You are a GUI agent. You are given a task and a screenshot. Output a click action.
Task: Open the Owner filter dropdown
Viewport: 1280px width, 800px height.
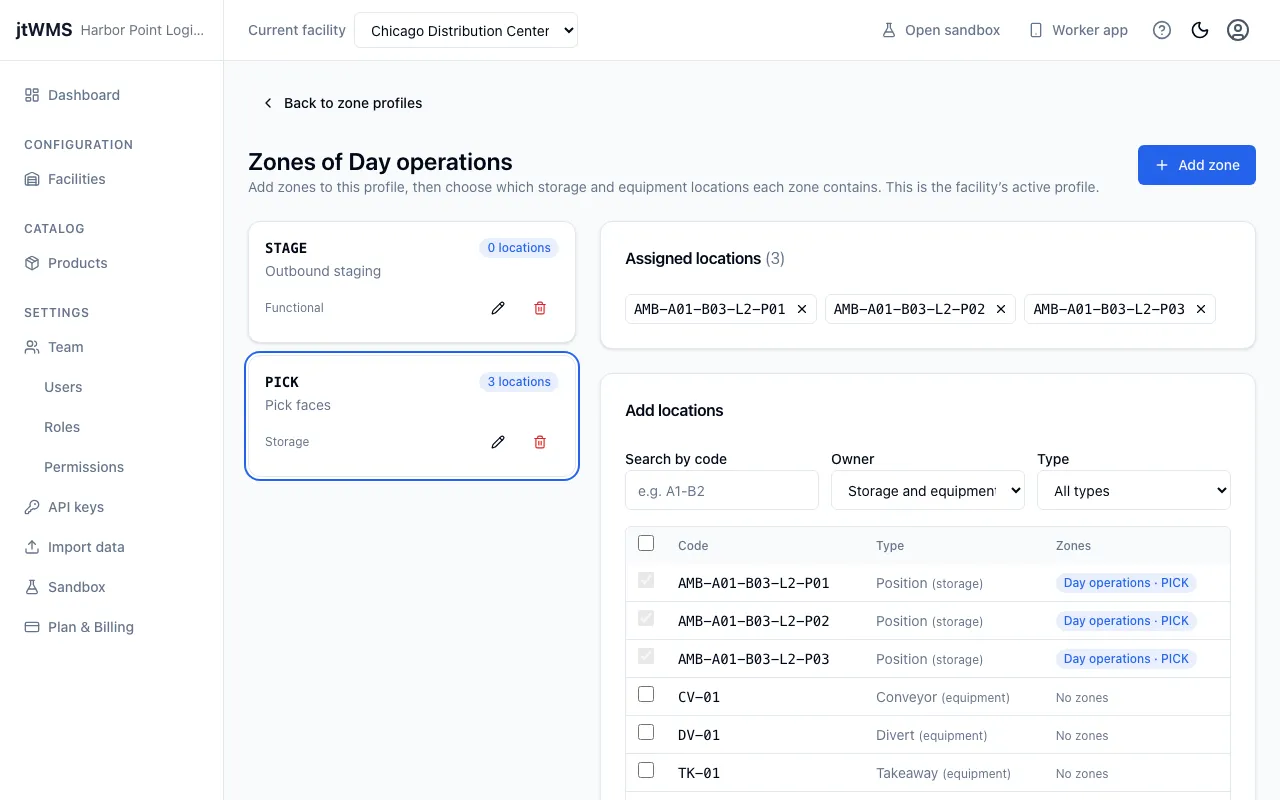pos(928,491)
